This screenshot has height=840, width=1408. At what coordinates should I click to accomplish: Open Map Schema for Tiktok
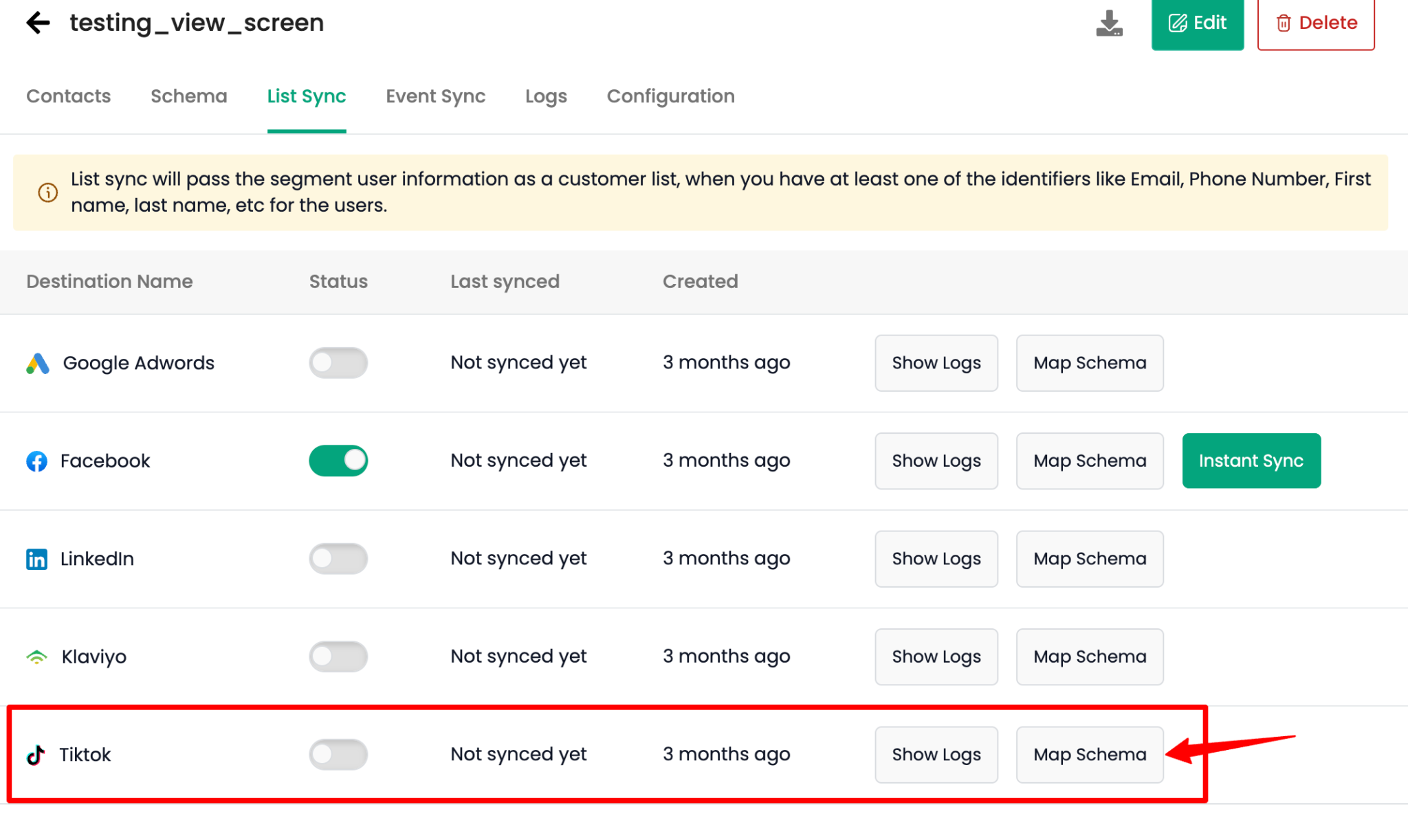pyautogui.click(x=1090, y=755)
